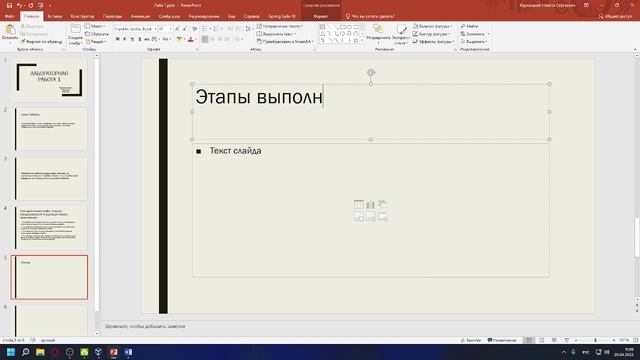Click Decrease Font Size icon
This screenshot has width=640, height=360.
pyautogui.click(x=185, y=29)
